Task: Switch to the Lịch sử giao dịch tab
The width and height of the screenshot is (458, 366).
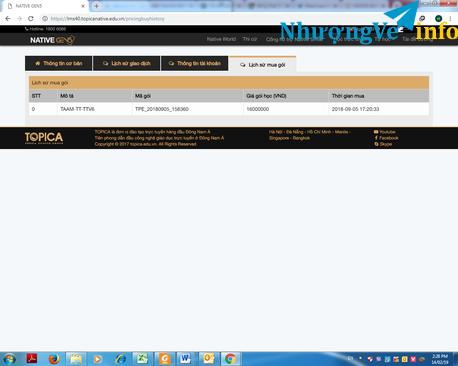Action: [x=127, y=63]
